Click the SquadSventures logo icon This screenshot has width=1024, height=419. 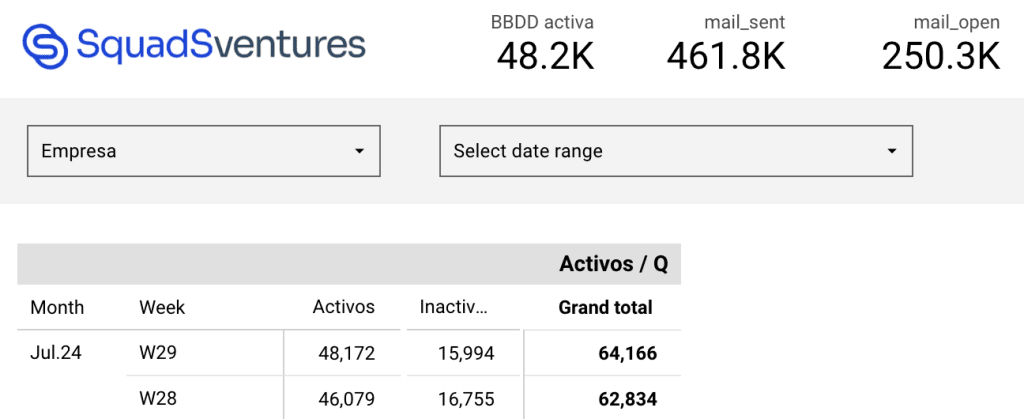tap(45, 46)
